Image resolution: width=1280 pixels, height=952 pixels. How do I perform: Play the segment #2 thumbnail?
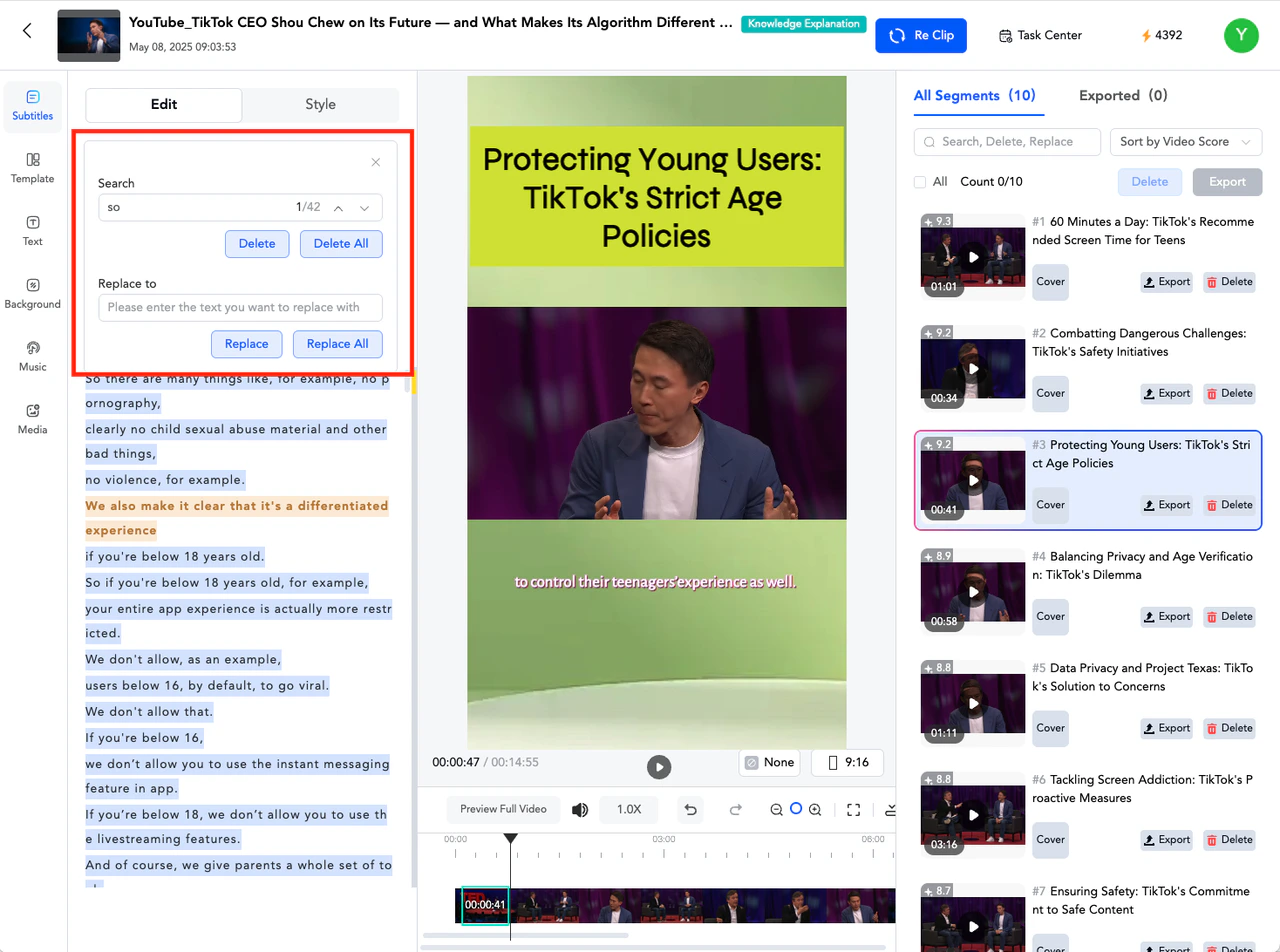coord(973,369)
